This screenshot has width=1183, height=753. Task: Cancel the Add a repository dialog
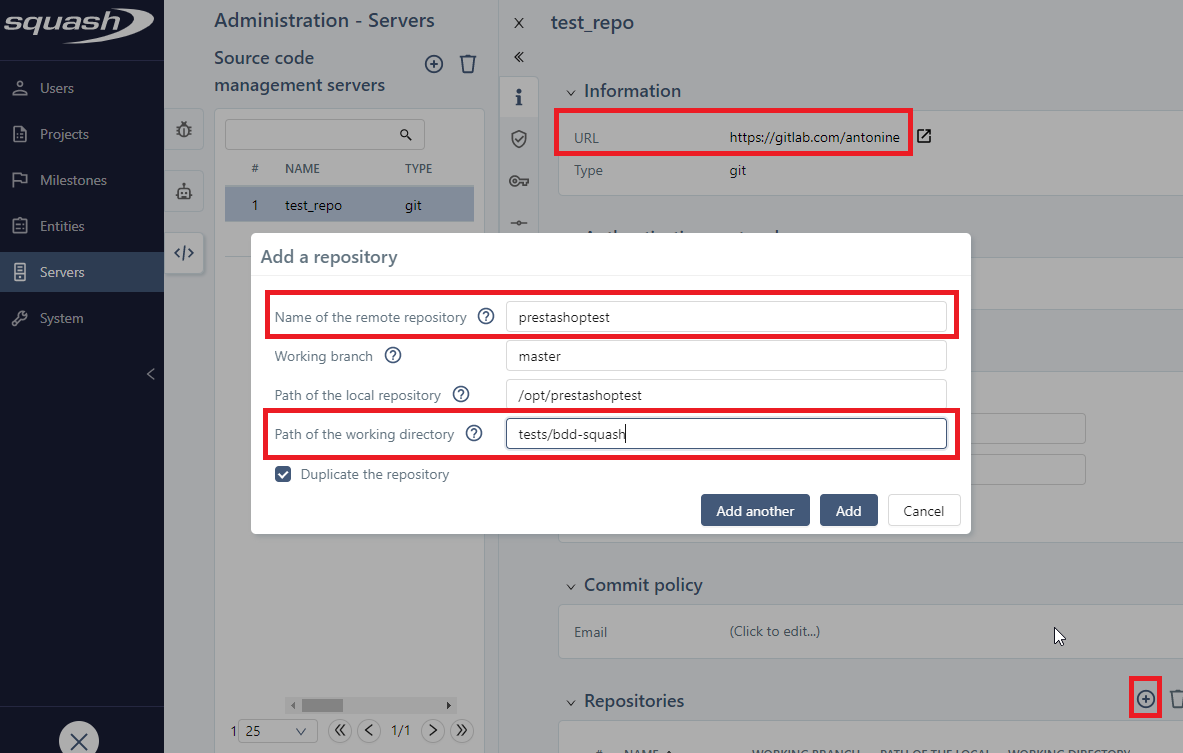[923, 511]
